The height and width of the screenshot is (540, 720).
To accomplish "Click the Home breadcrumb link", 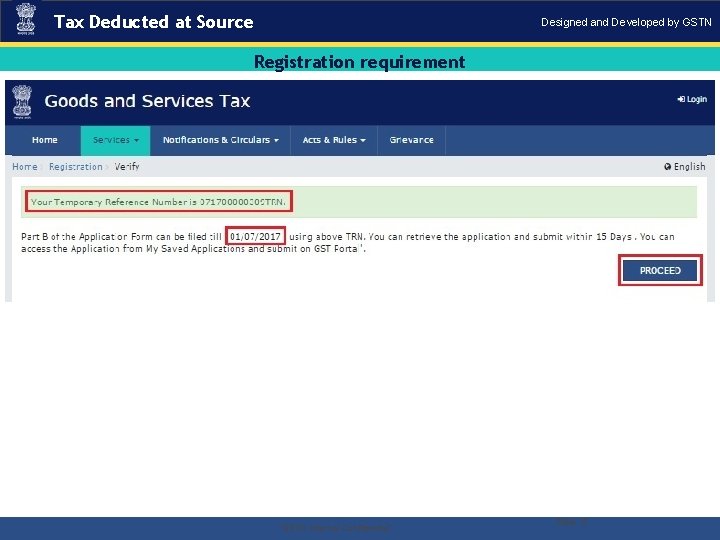I will coord(25,167).
